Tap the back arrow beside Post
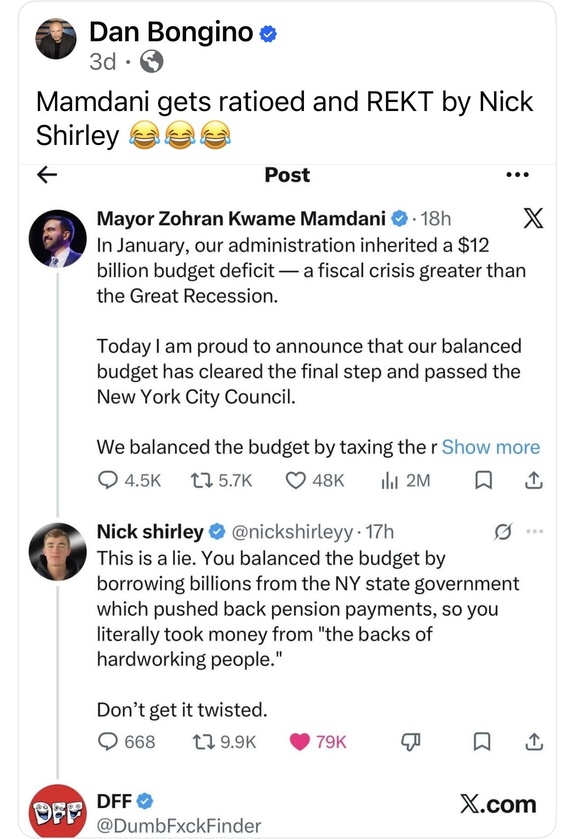Viewport: 574px width, 839px height. coord(47,174)
